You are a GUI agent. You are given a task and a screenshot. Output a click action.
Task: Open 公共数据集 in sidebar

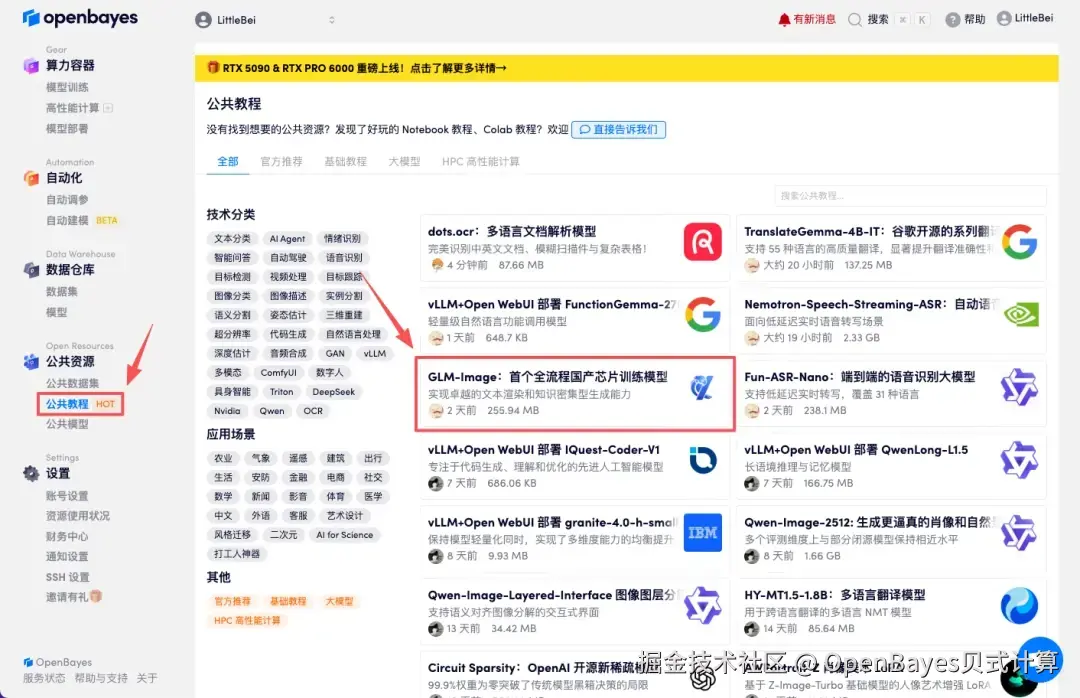coord(72,383)
